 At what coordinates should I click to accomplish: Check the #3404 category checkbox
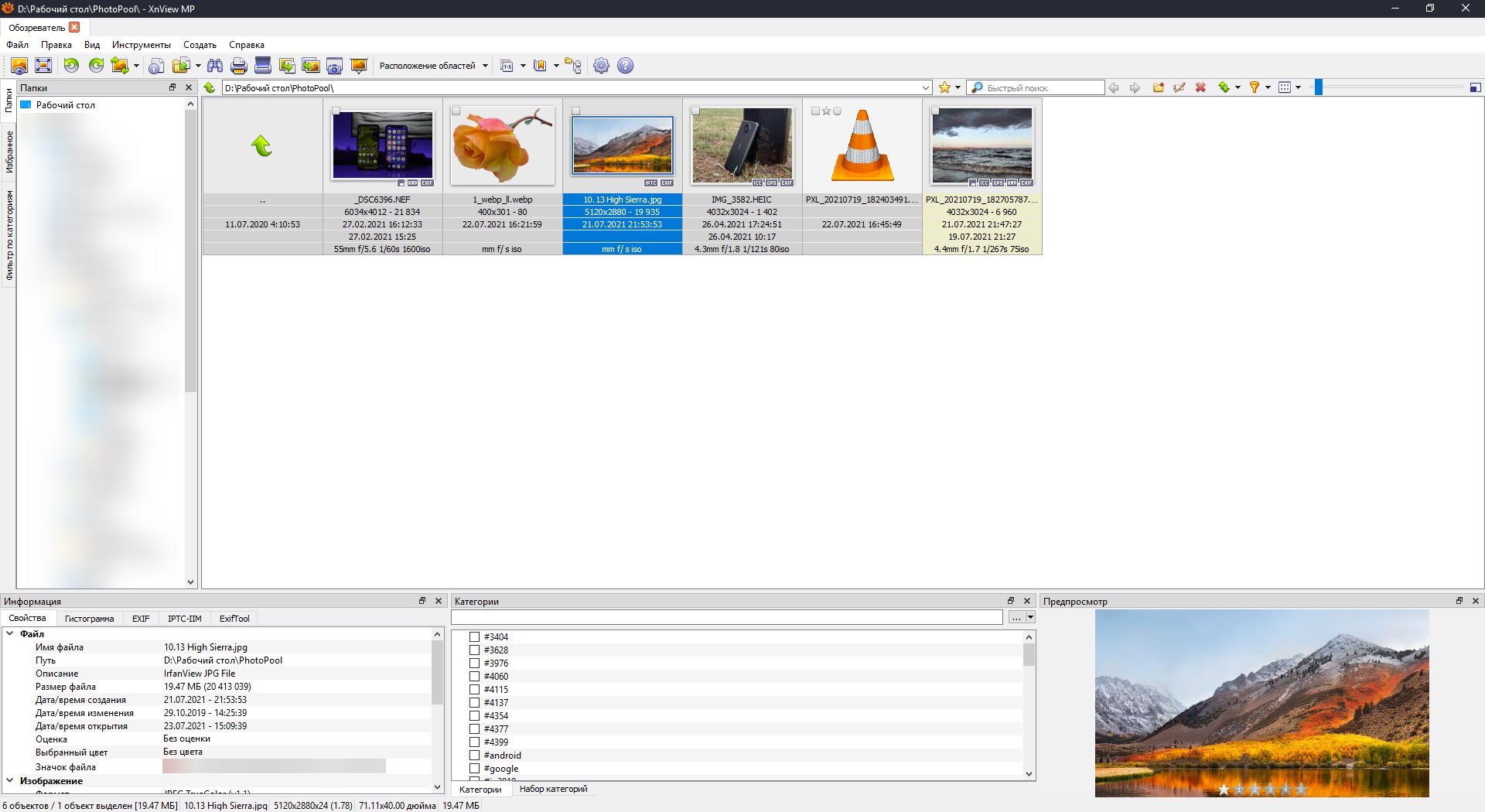[x=475, y=637]
